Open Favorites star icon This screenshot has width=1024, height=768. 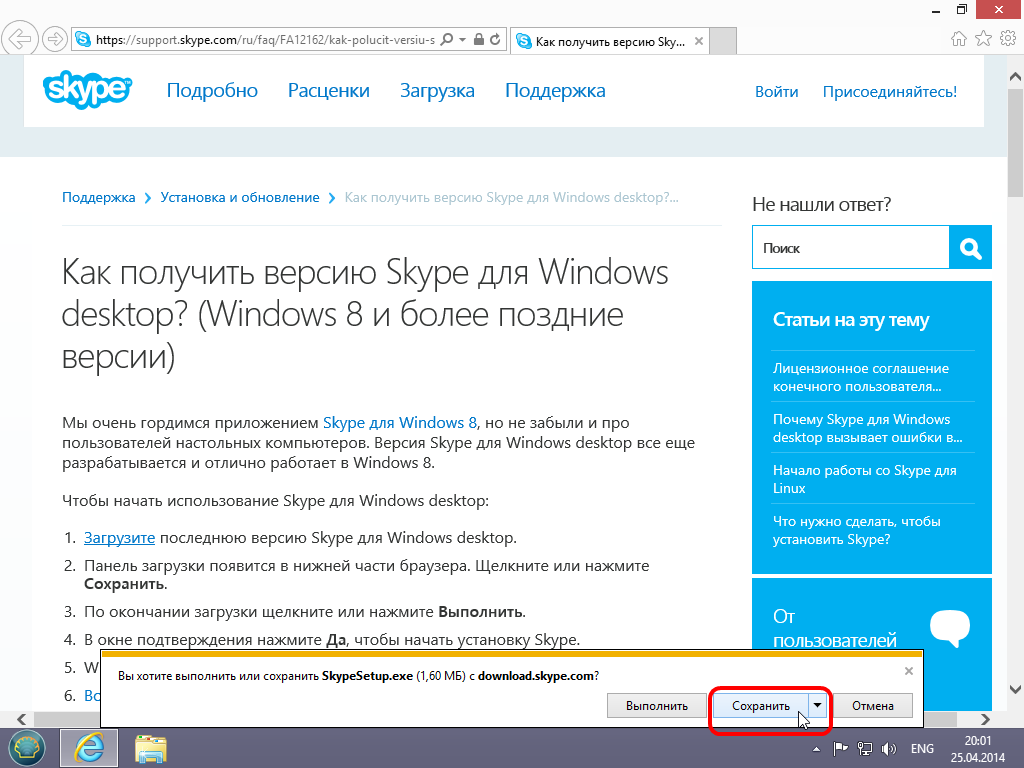984,39
